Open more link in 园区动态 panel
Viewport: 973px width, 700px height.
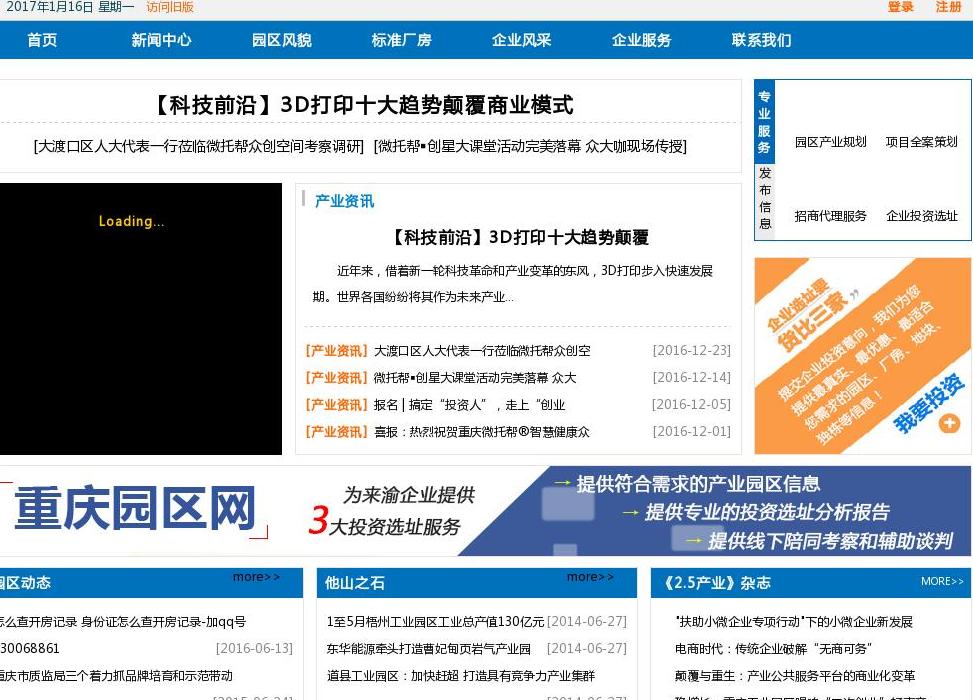click(256, 577)
